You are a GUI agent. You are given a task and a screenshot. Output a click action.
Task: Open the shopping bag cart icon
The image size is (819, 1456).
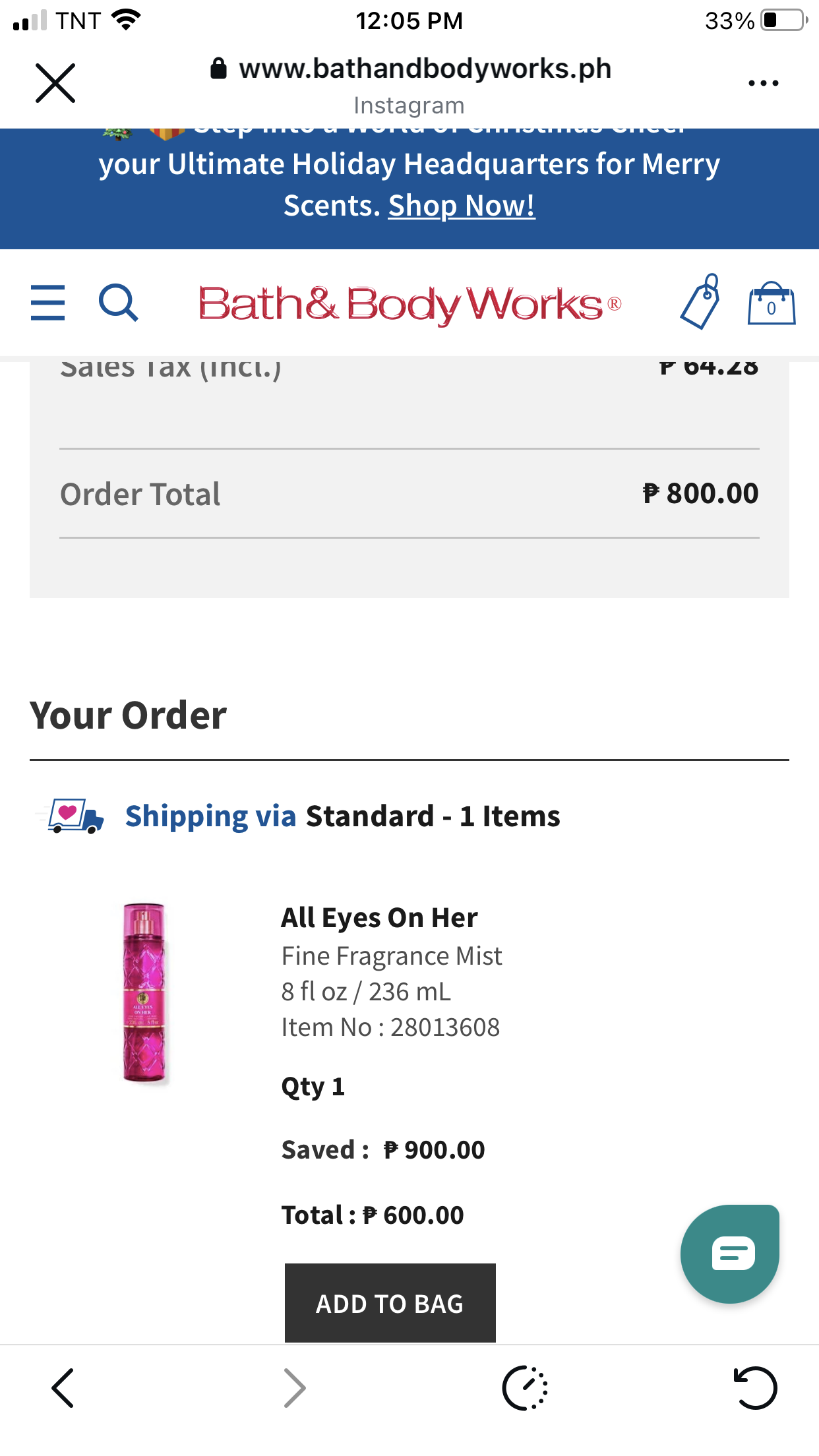(771, 304)
